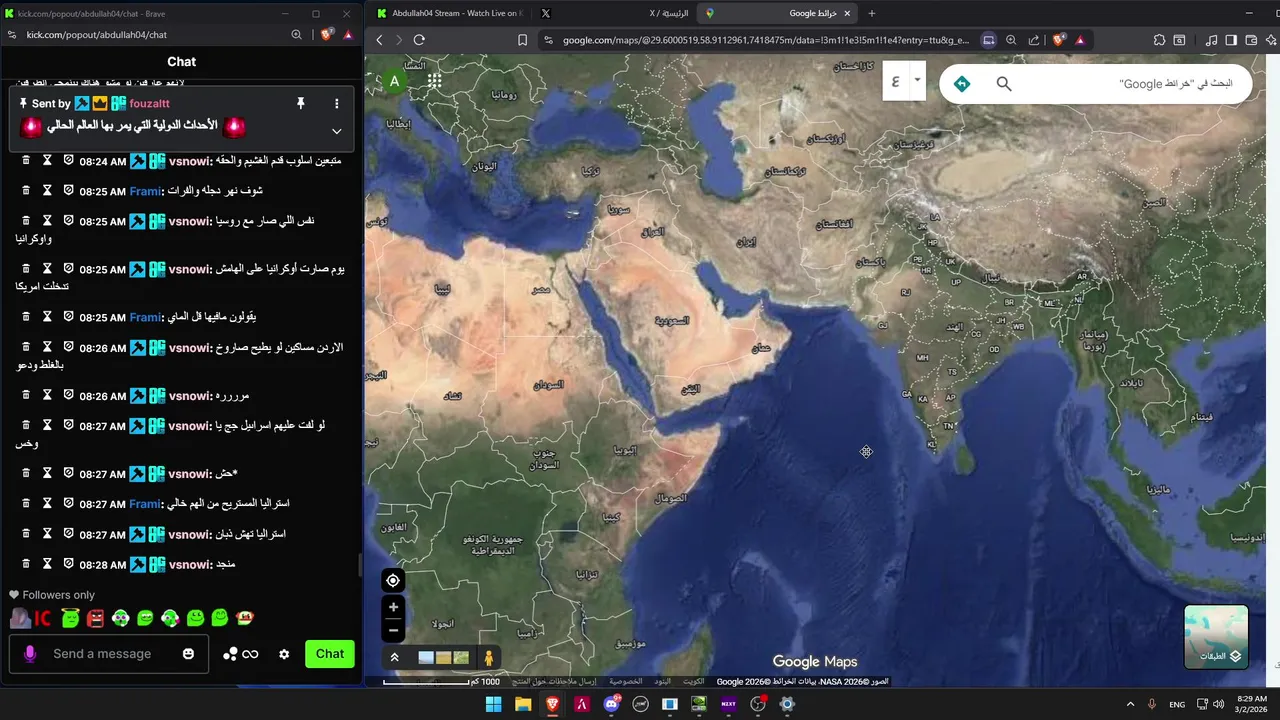Viewport: 1280px width, 720px height.
Task: Ban user with shield icon on 08:28 AM message
Action: tap(68, 564)
